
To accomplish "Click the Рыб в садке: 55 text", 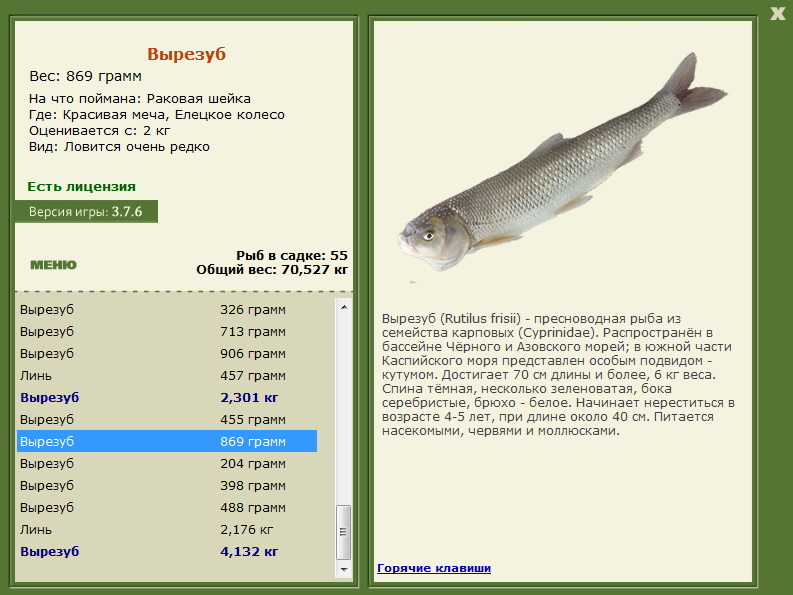I will pyautogui.click(x=292, y=256).
